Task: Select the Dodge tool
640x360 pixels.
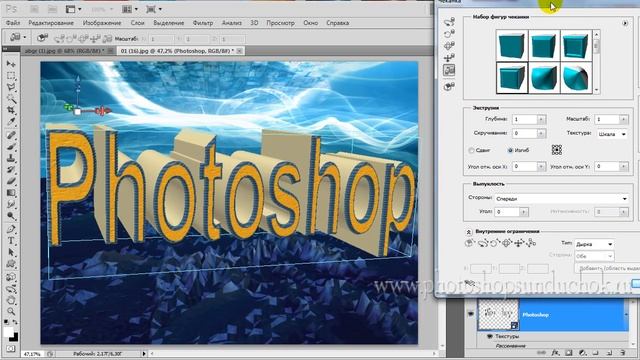Action: click(11, 216)
